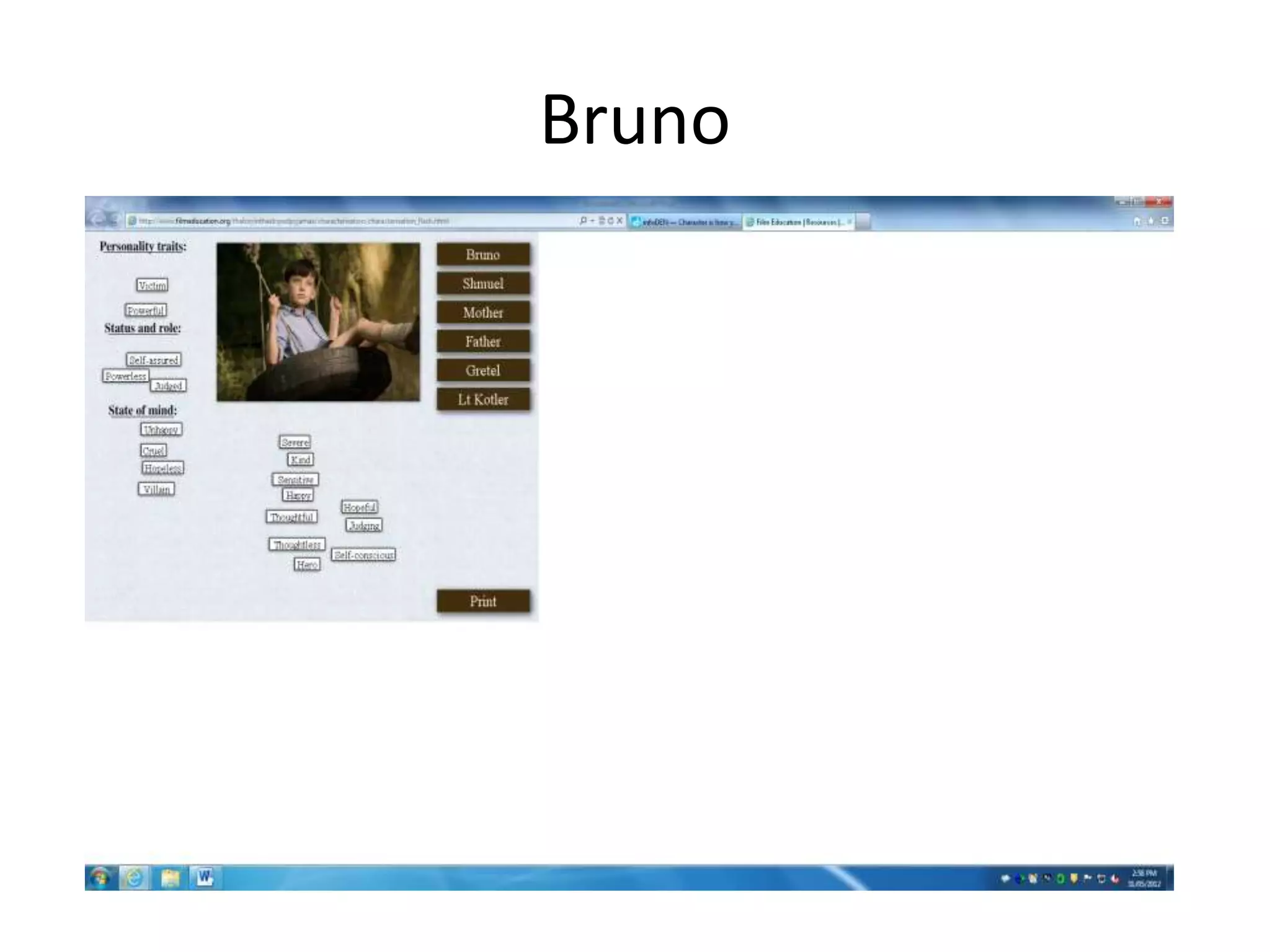Switch to the infoDEN Character tab
Image resolution: width=1270 pixels, height=952 pixels.
point(685,222)
